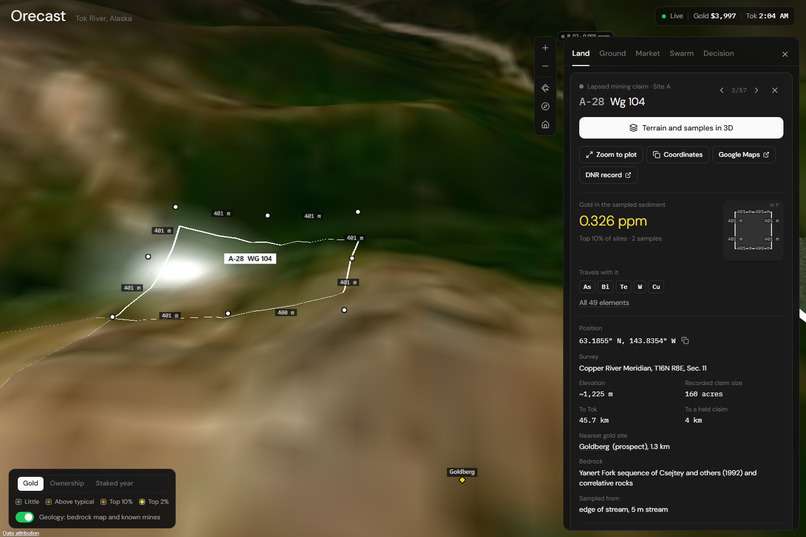Click the Above typical legend icon
This screenshot has width=806, height=537.
tap(48, 502)
